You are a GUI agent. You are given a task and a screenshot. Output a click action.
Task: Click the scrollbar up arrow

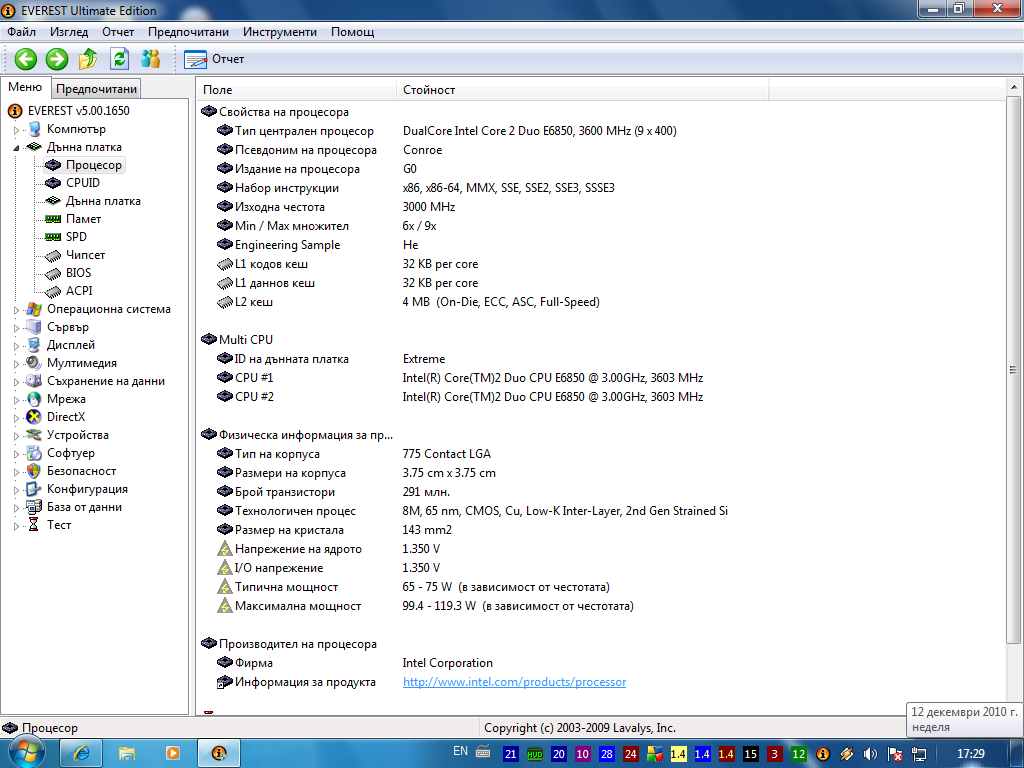pyautogui.click(x=1013, y=87)
